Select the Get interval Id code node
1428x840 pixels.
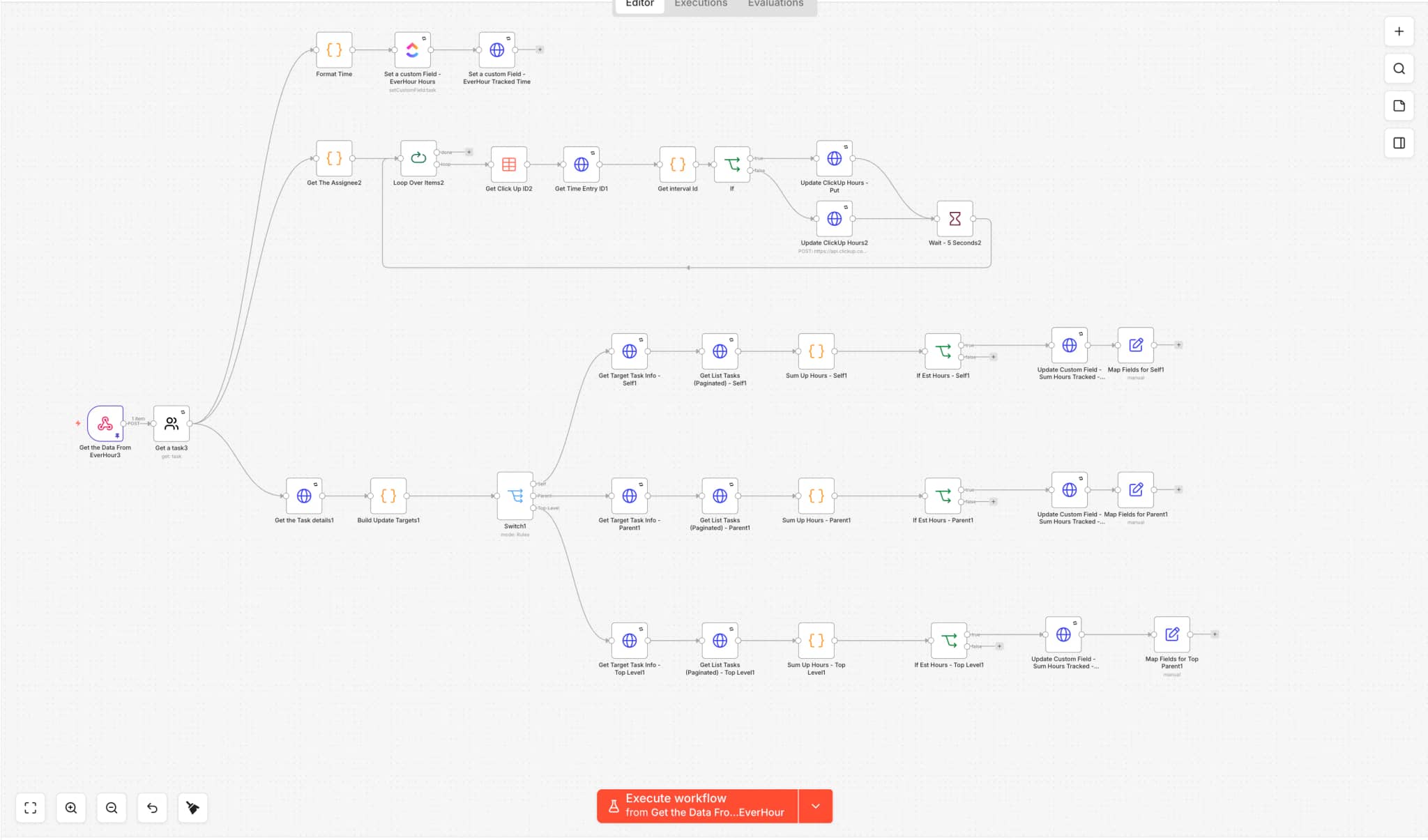(x=677, y=165)
